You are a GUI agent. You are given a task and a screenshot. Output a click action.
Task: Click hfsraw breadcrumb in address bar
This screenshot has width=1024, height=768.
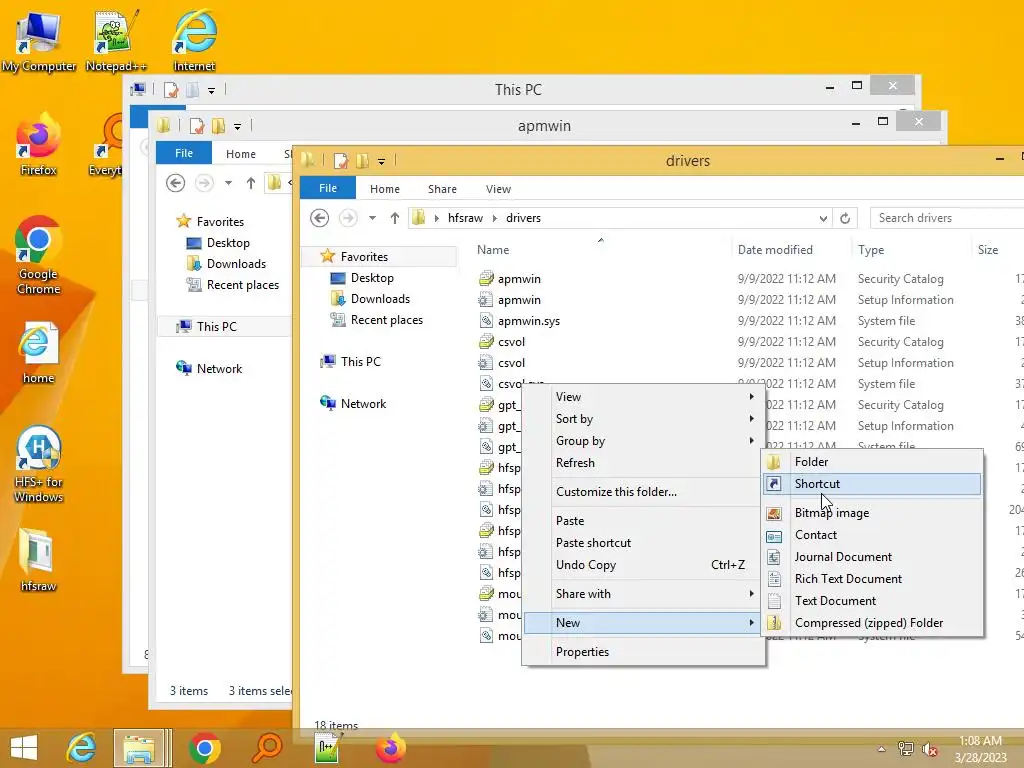point(465,218)
